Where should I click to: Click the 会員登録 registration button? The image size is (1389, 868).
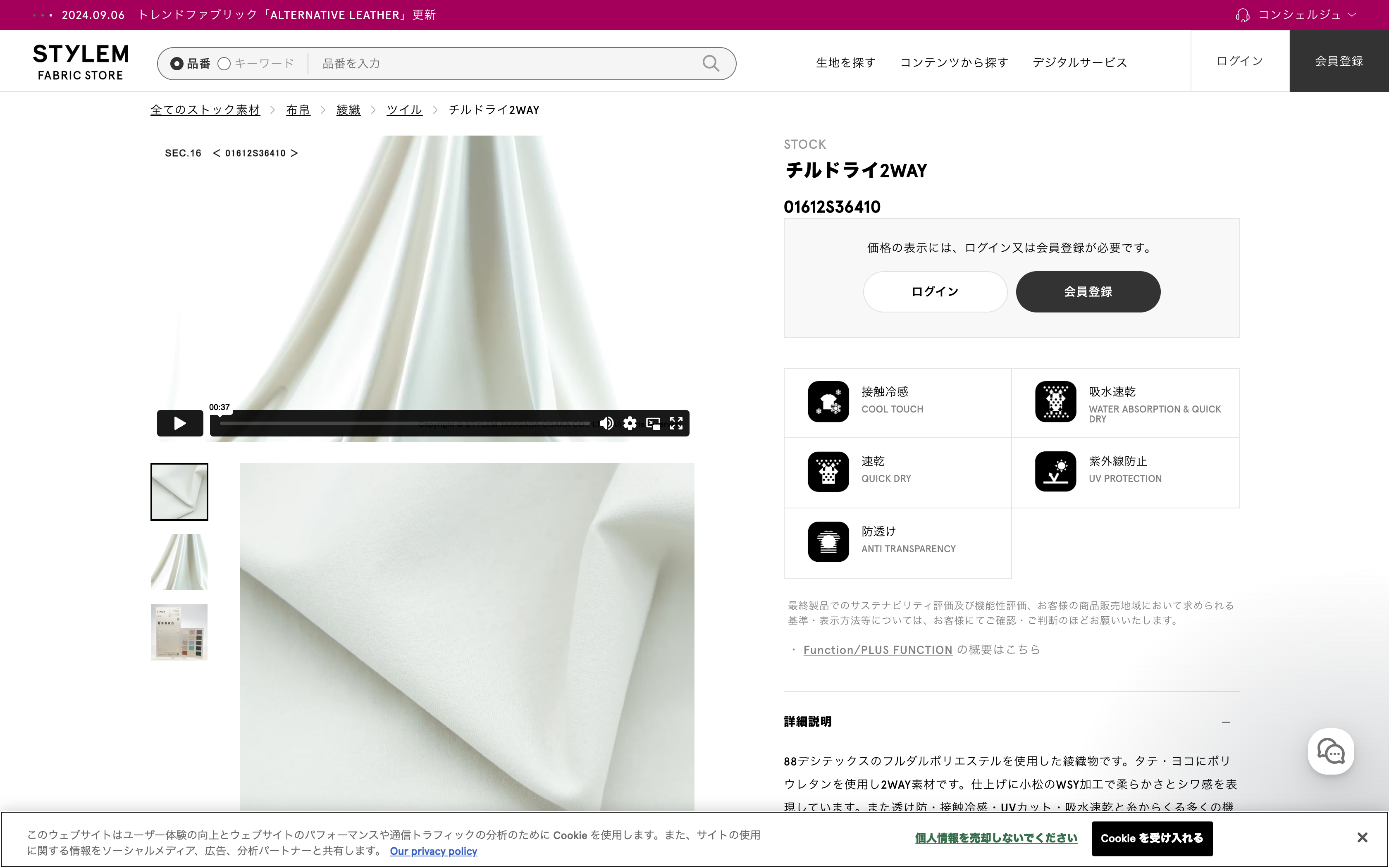(1087, 291)
